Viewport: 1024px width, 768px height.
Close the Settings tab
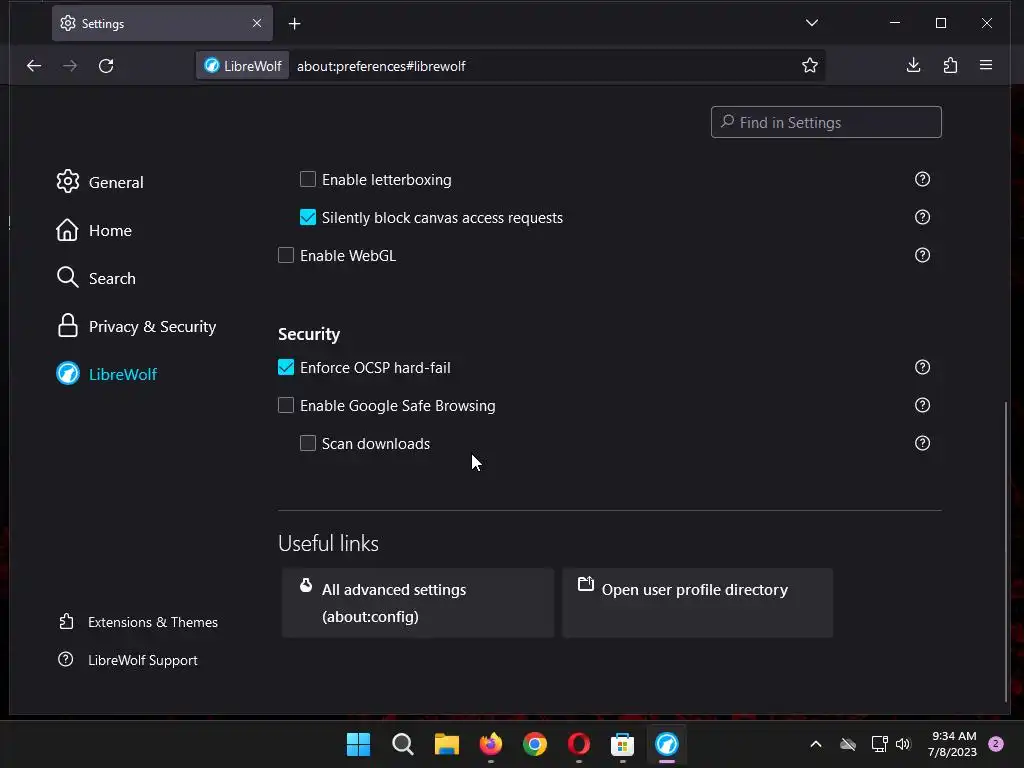(257, 23)
